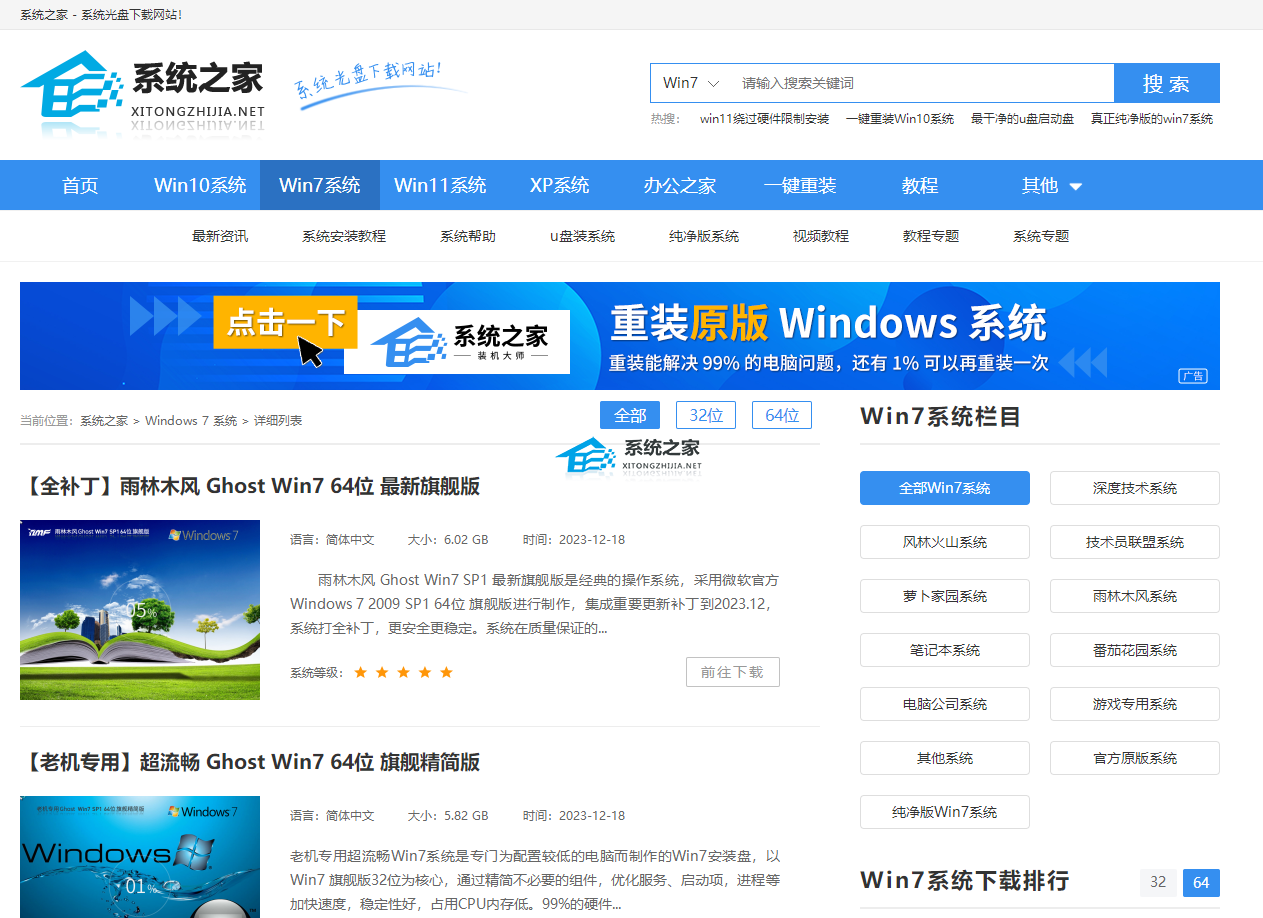The height and width of the screenshot is (918, 1263).
Task: Open the 教程 menu item
Action: (x=919, y=185)
